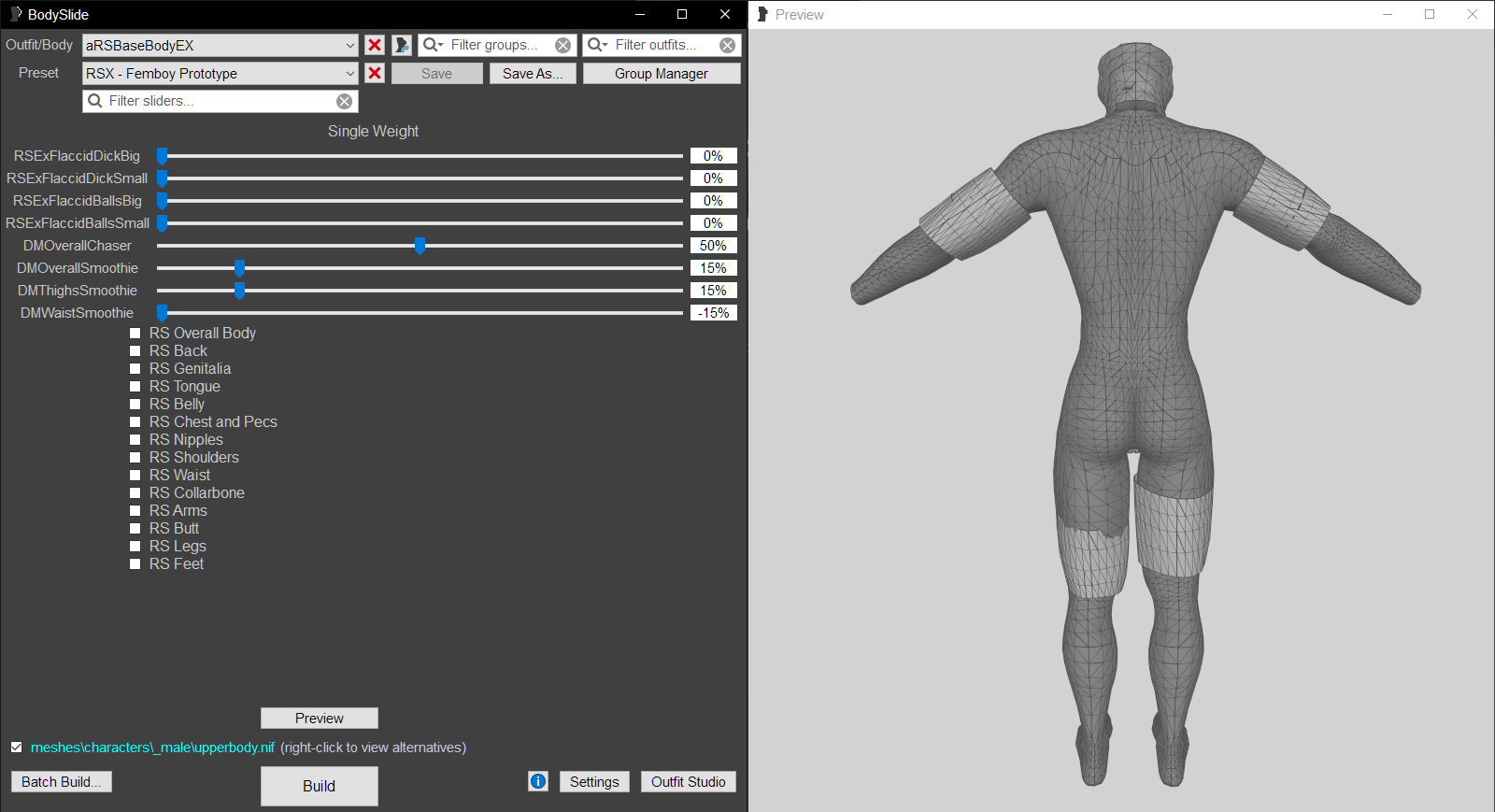Click the Filter sliders input field
Viewport: 1495px width, 812px height.
221,101
